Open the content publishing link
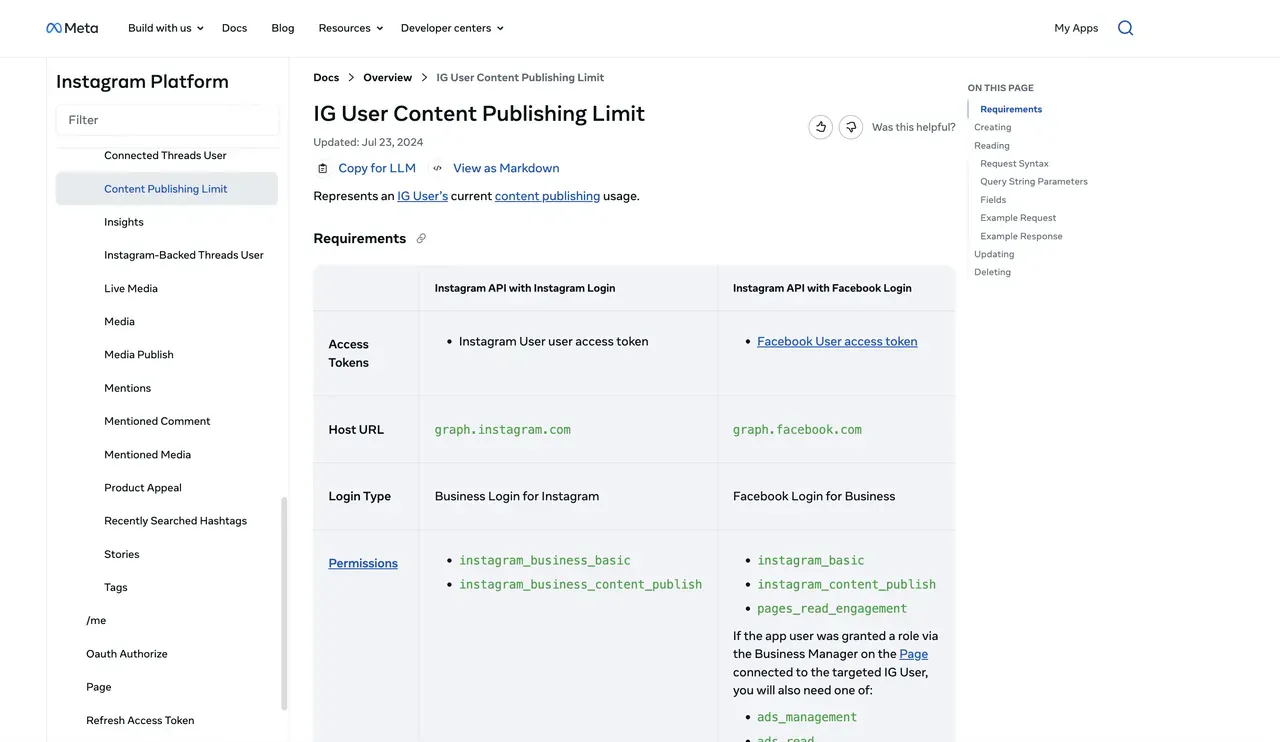1280x742 pixels. pyautogui.click(x=547, y=196)
